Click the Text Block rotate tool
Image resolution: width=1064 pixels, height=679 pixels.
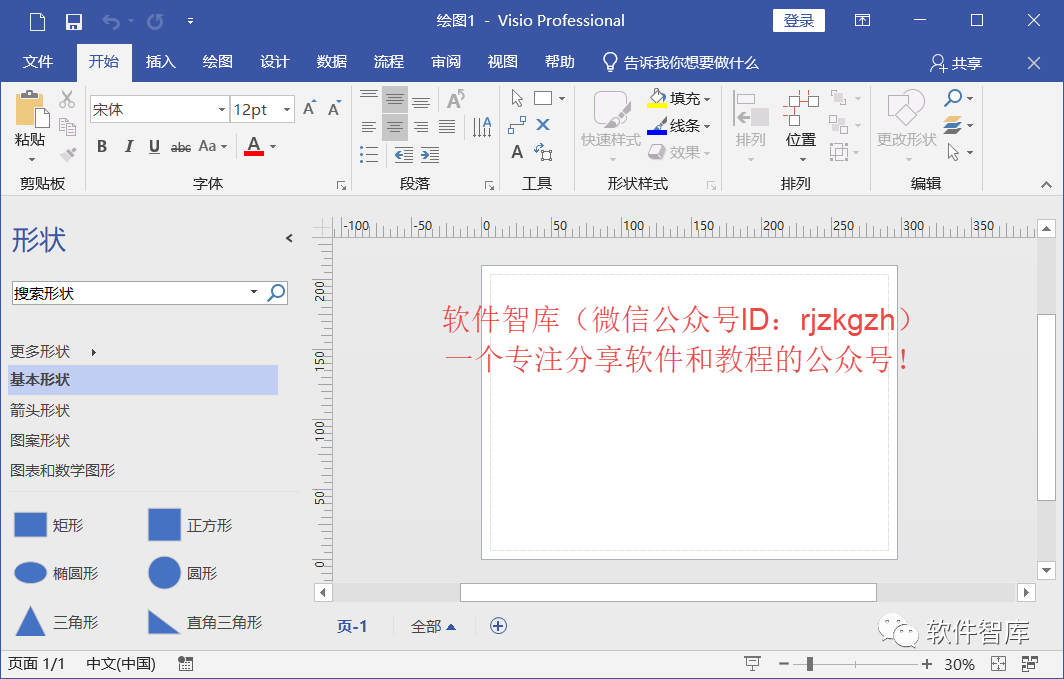(x=543, y=152)
